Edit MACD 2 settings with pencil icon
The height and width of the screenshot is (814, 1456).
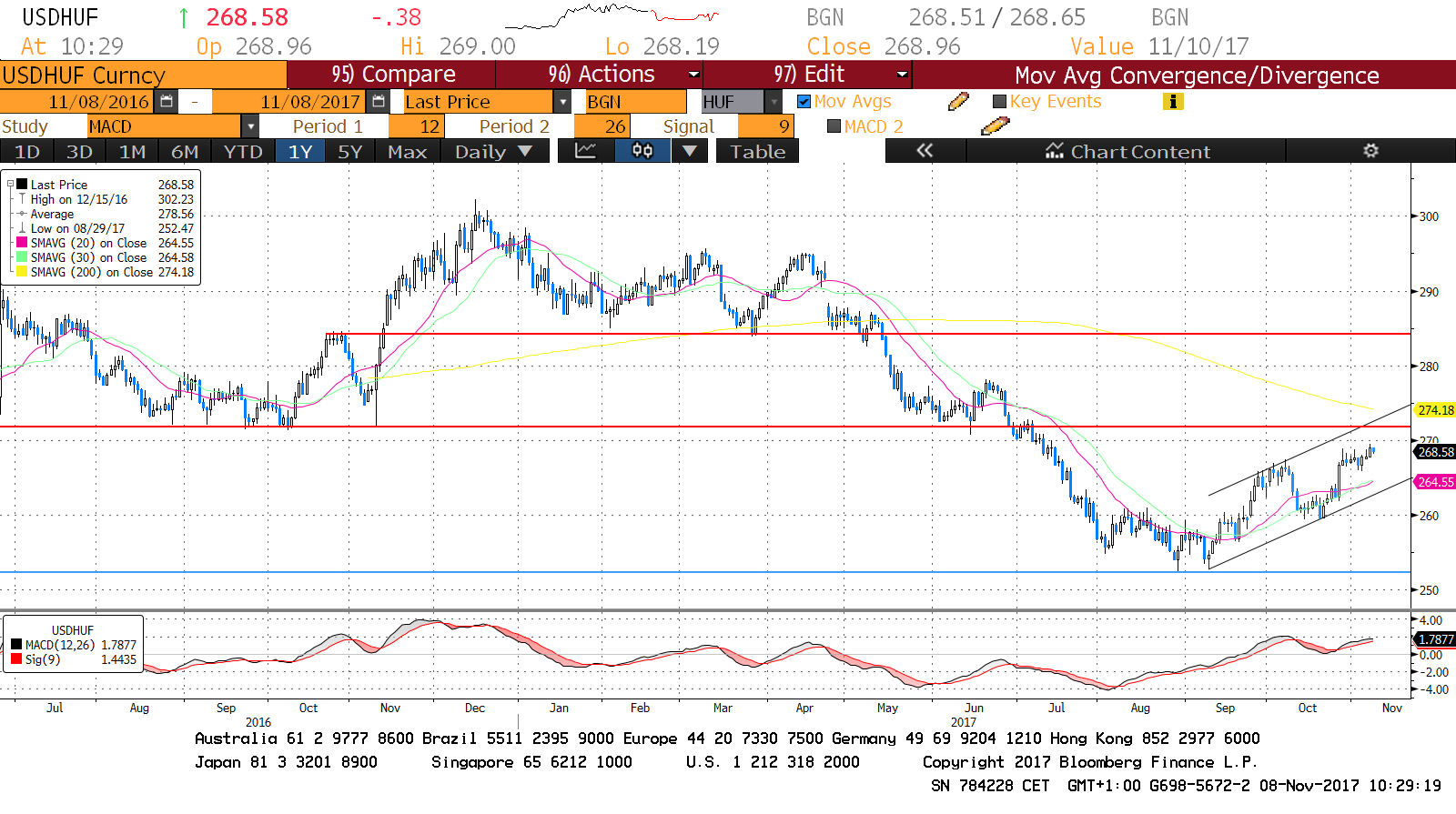click(x=995, y=126)
